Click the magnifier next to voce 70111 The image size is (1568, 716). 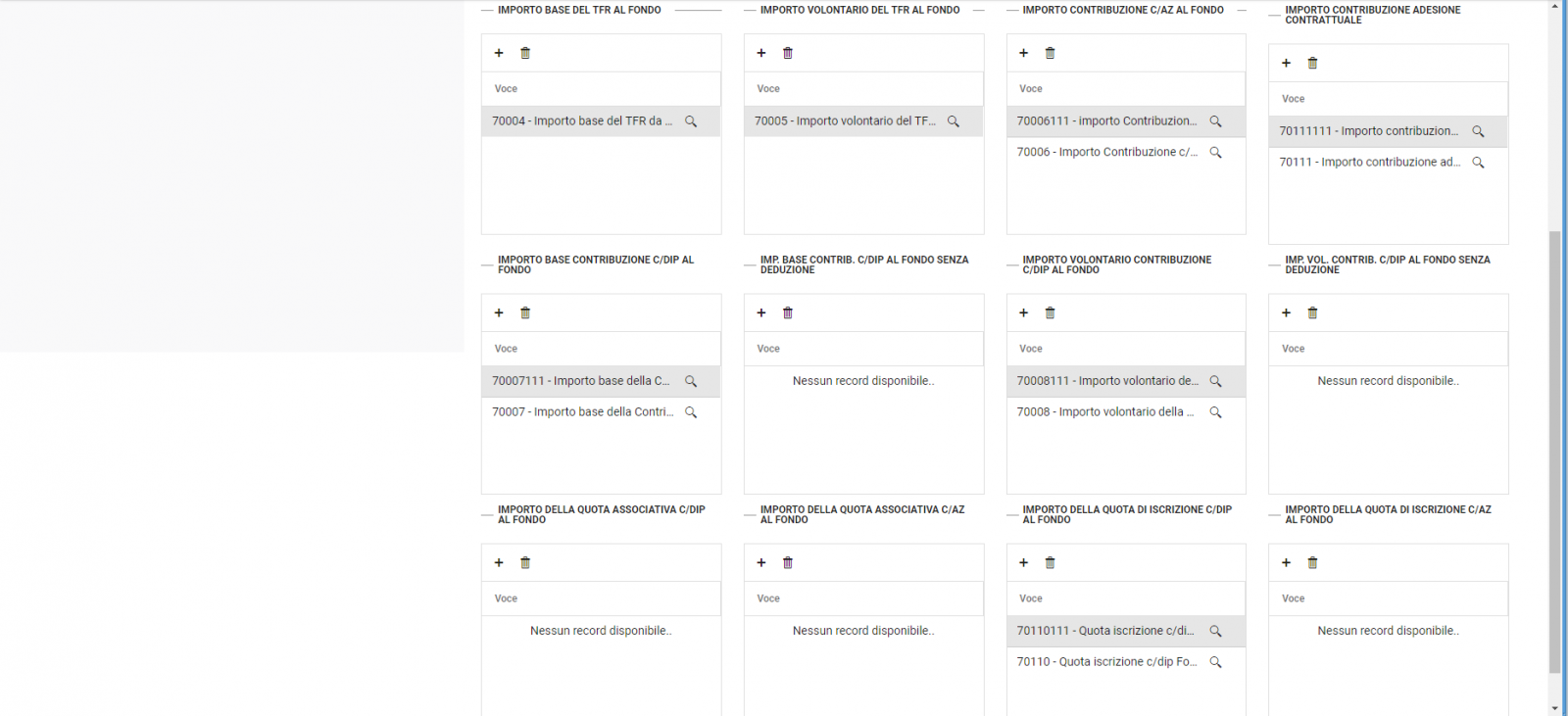click(1479, 163)
